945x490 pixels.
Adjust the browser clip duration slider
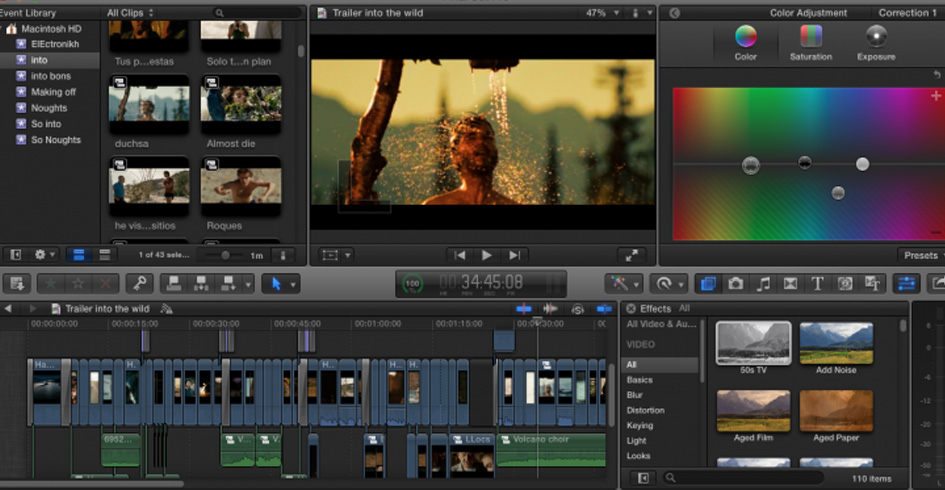point(225,256)
